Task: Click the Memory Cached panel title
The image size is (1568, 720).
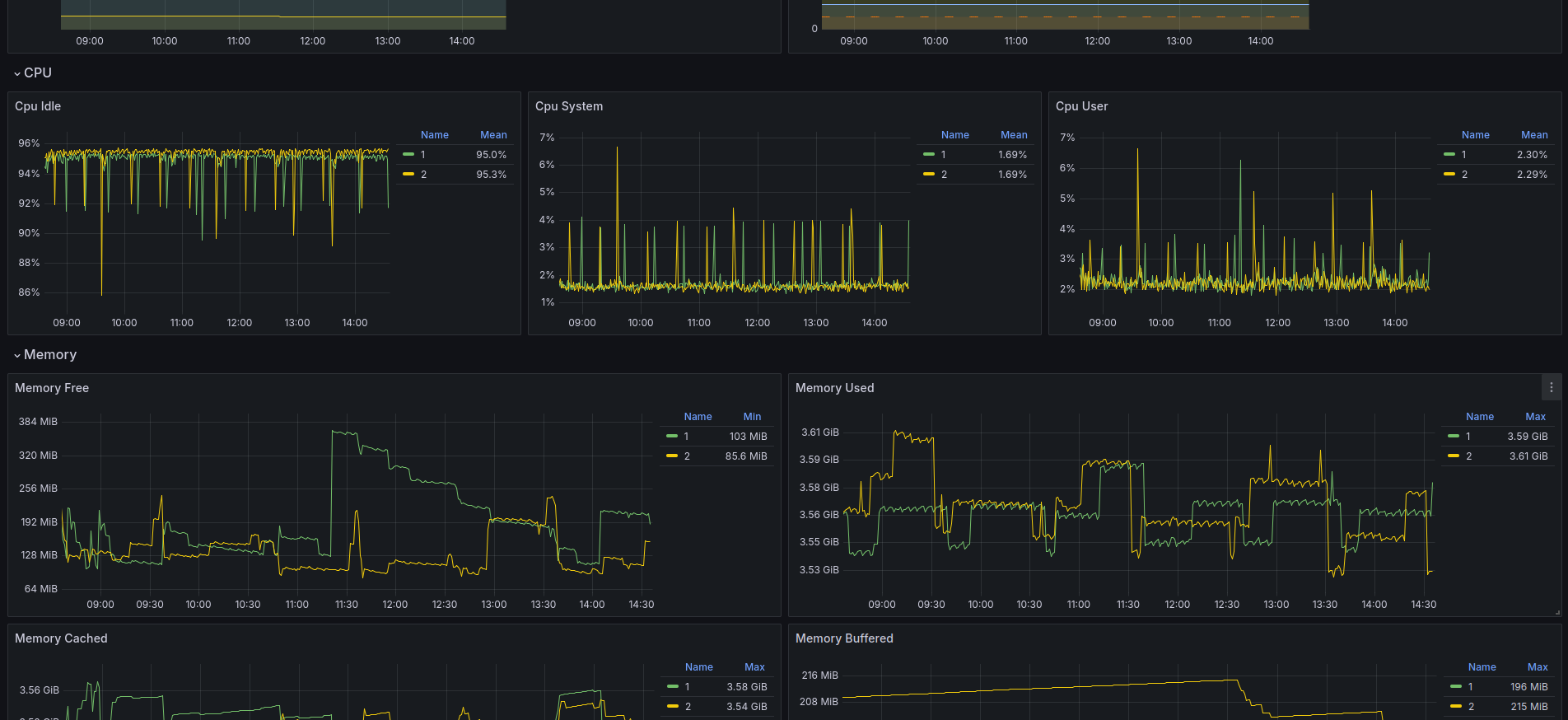Action: click(61, 638)
